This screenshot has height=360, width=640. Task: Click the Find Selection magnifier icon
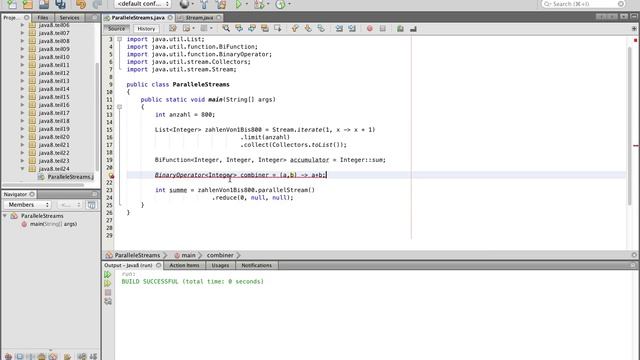(226, 29)
